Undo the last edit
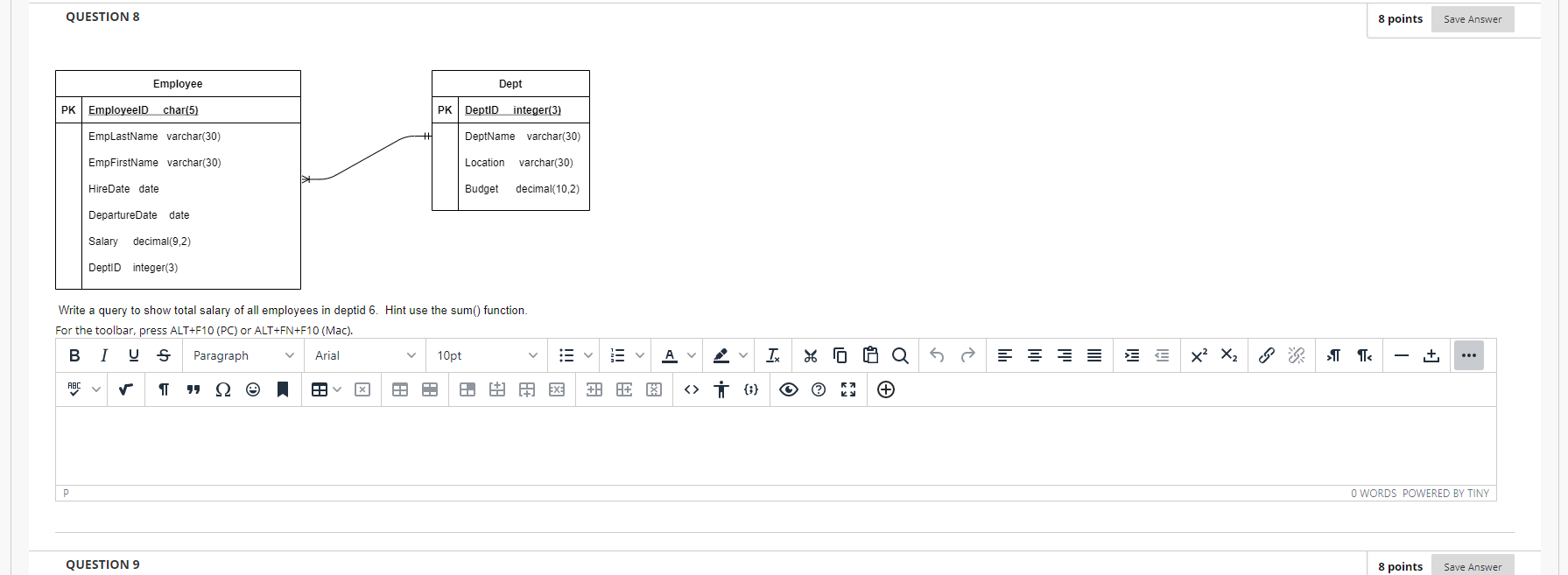Image resolution: width=1568 pixels, height=575 pixels. coord(938,355)
